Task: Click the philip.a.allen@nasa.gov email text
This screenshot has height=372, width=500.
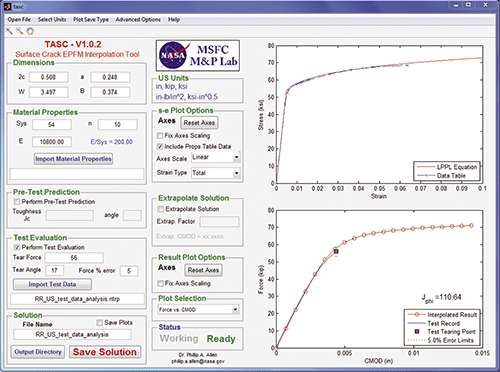Action: [x=198, y=361]
